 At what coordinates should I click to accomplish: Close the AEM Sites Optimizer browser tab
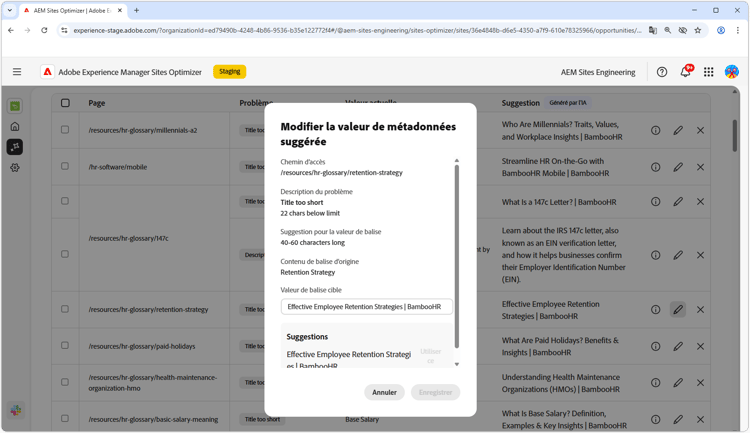(120, 10)
